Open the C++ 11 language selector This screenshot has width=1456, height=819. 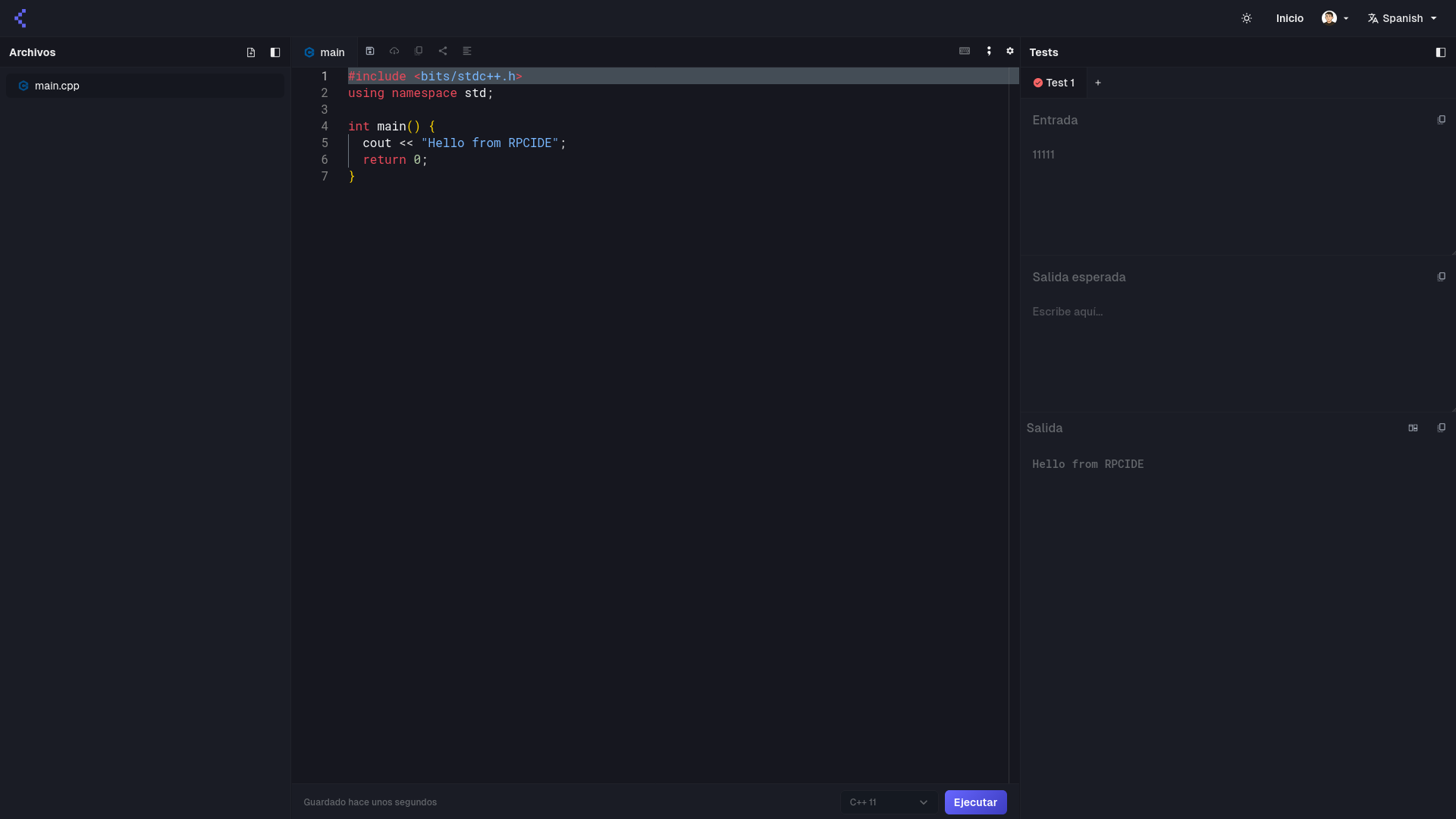pos(888,802)
